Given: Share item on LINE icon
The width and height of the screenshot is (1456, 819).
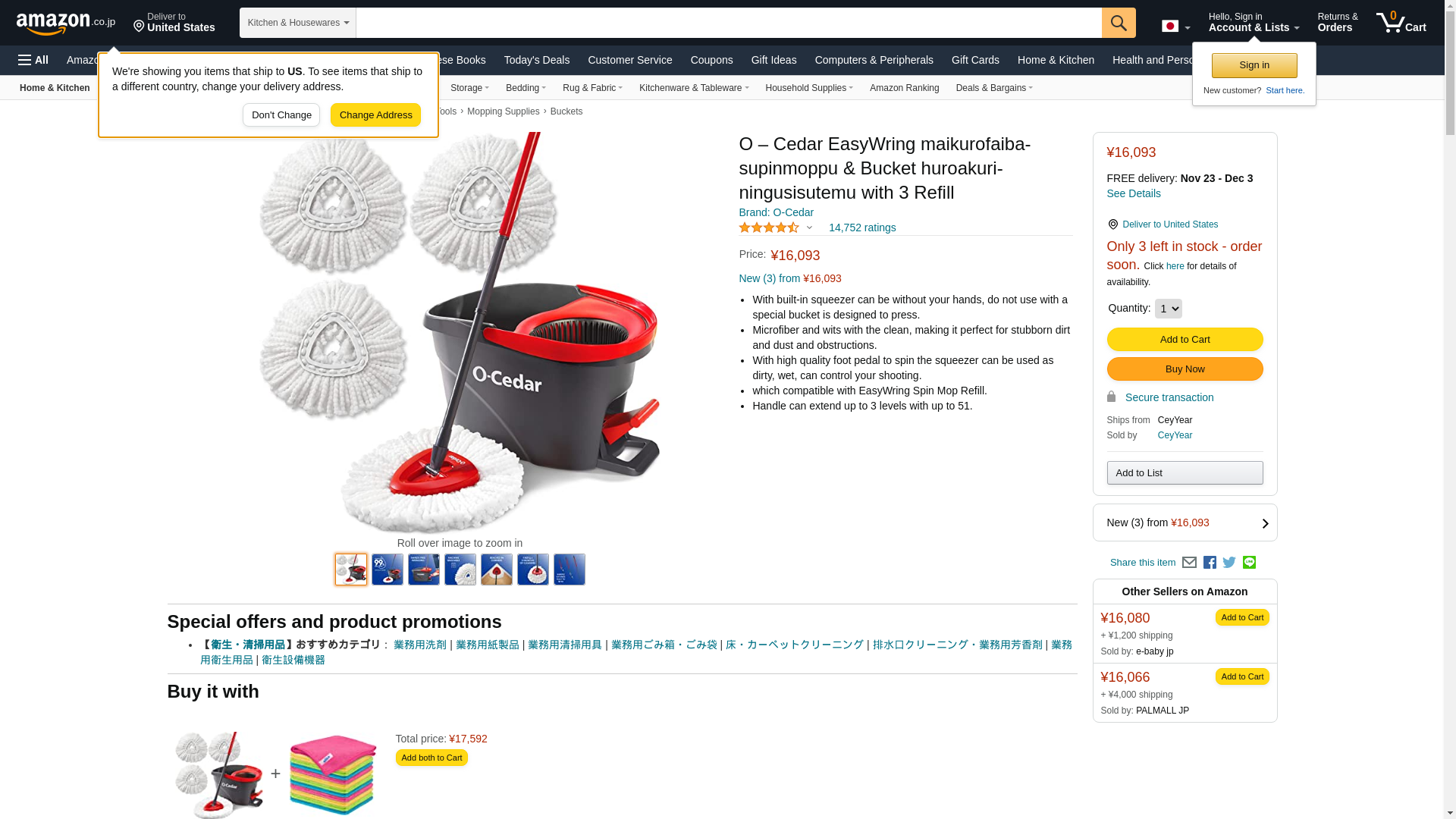Looking at the screenshot, I should 1249,563.
